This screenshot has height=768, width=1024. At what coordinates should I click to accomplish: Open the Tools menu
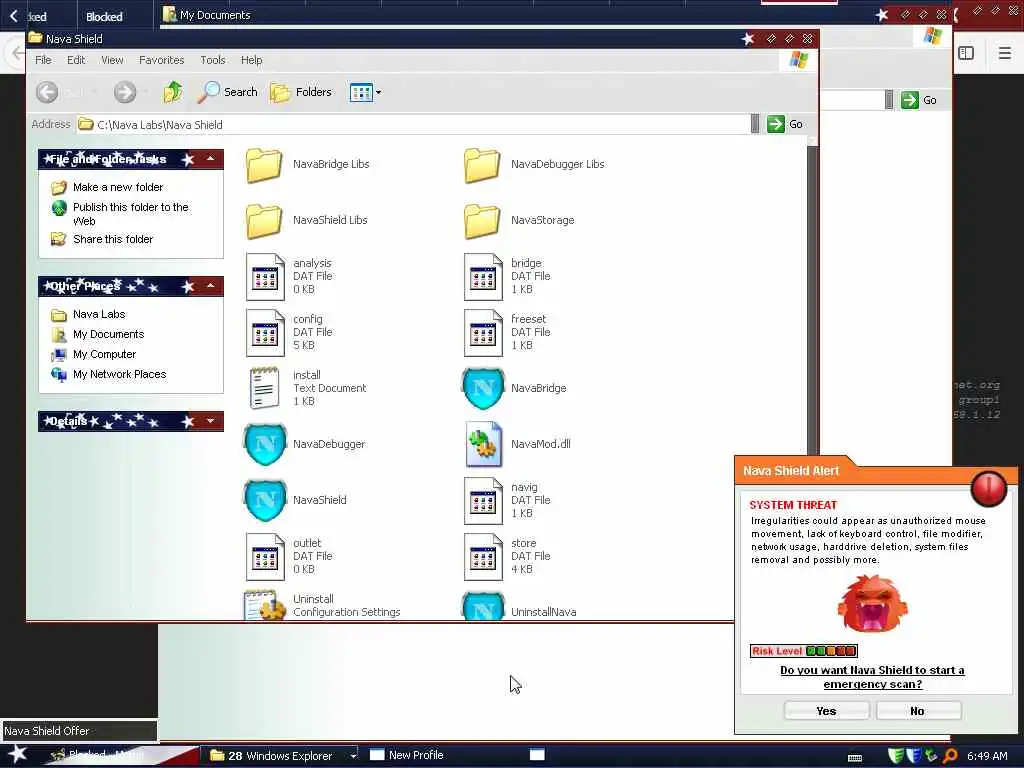[213, 60]
